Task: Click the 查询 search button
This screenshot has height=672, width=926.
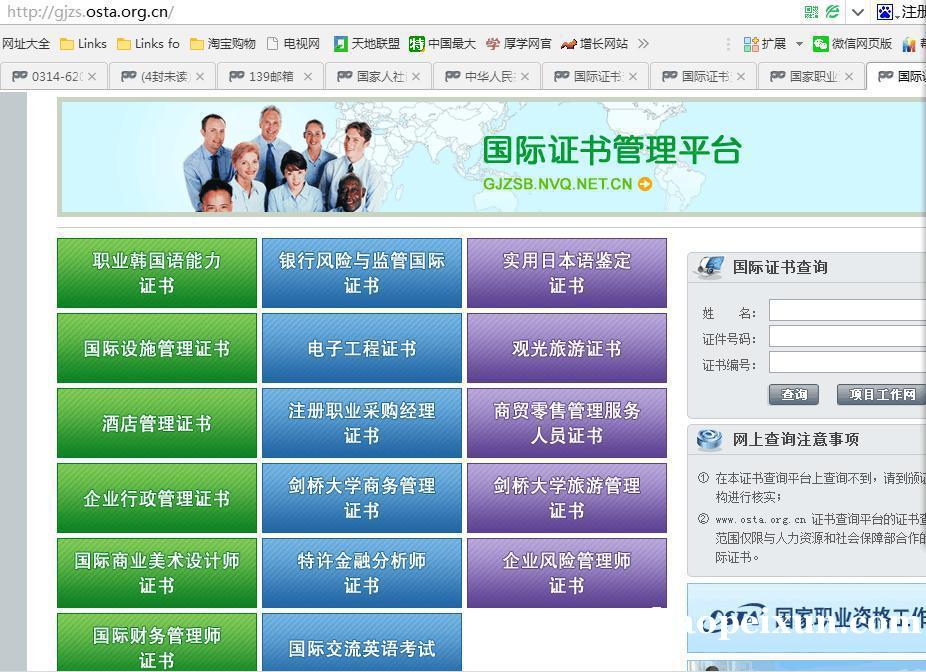Action: 793,395
